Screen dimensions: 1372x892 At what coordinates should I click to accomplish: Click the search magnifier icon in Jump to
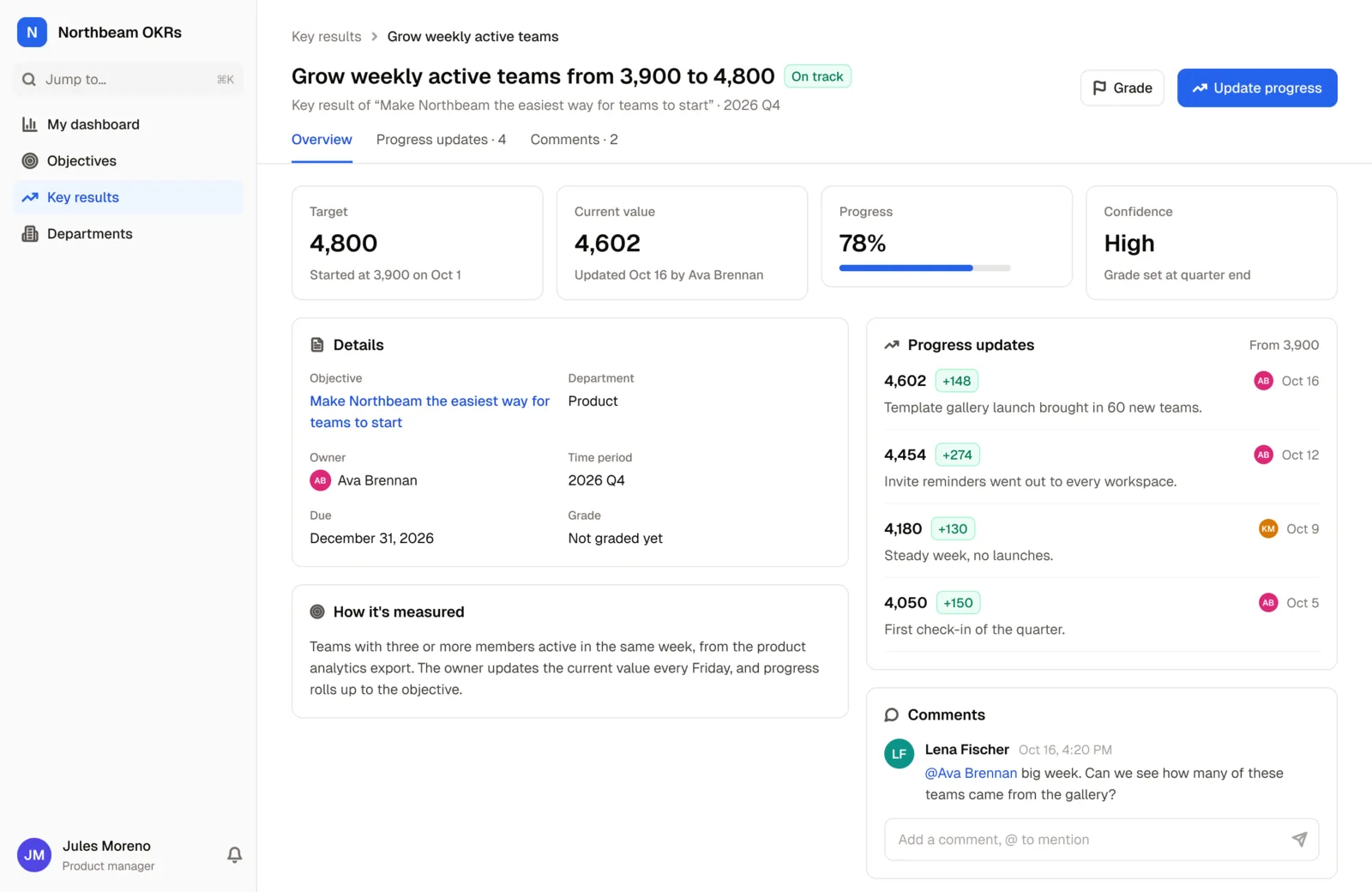pyautogui.click(x=29, y=80)
